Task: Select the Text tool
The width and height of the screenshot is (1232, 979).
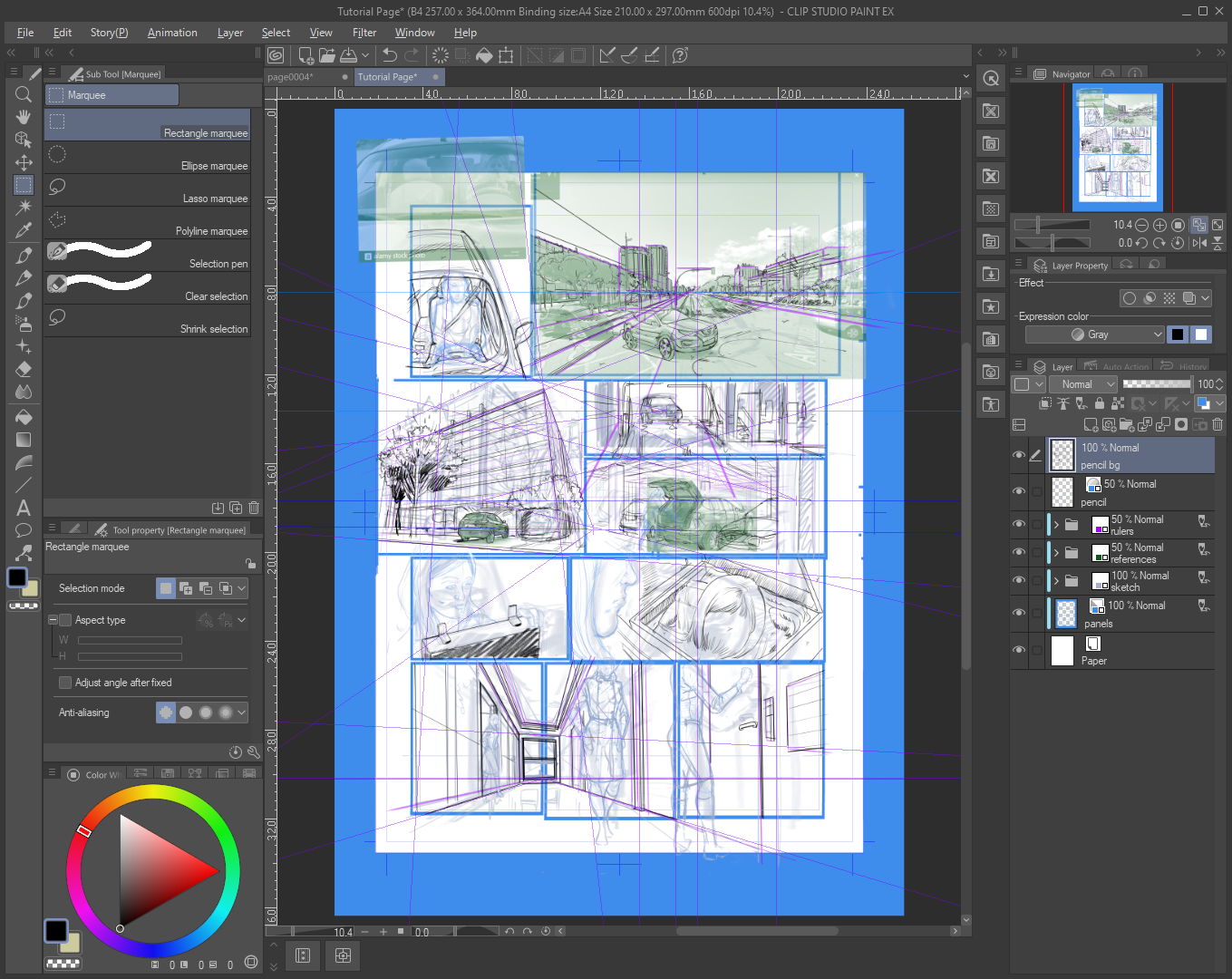Action: [24, 508]
